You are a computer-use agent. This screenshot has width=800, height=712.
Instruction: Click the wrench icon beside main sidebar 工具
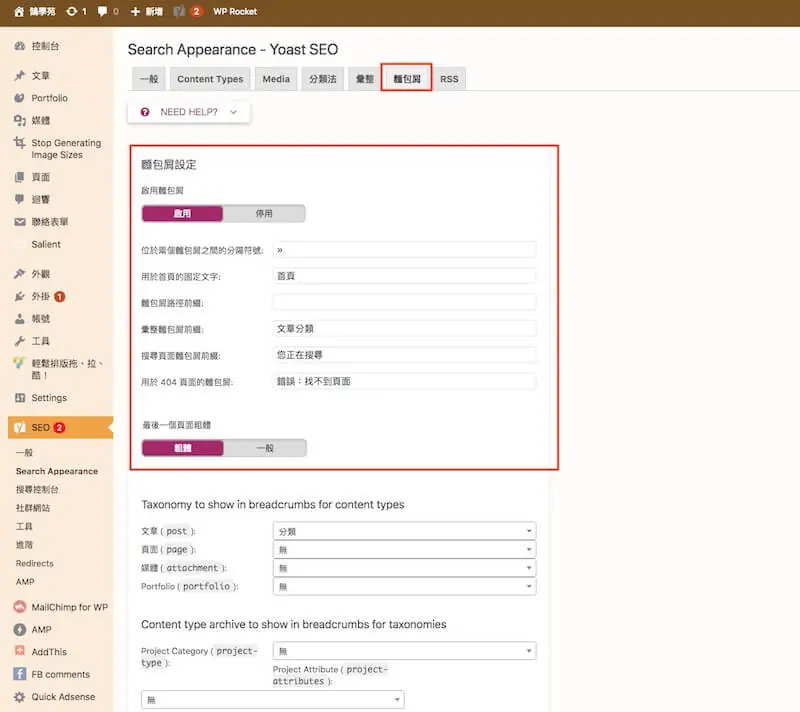[x=19, y=341]
